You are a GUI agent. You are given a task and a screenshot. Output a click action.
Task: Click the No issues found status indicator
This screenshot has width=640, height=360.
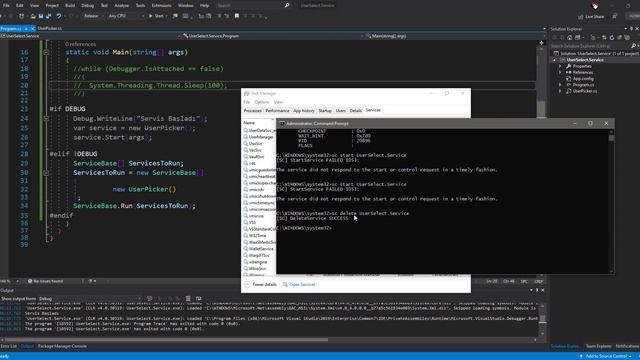[45, 281]
